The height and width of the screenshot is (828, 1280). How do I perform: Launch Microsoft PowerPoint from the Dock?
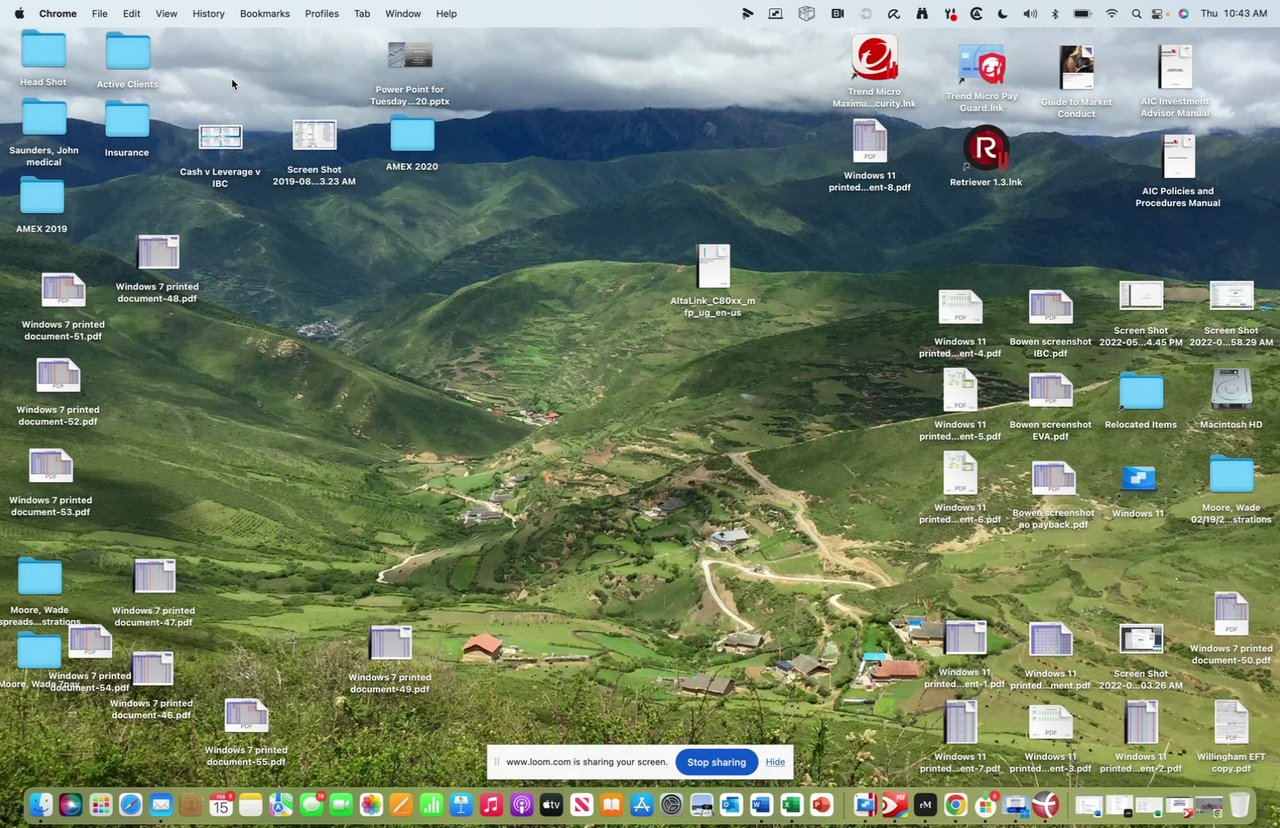(x=821, y=804)
